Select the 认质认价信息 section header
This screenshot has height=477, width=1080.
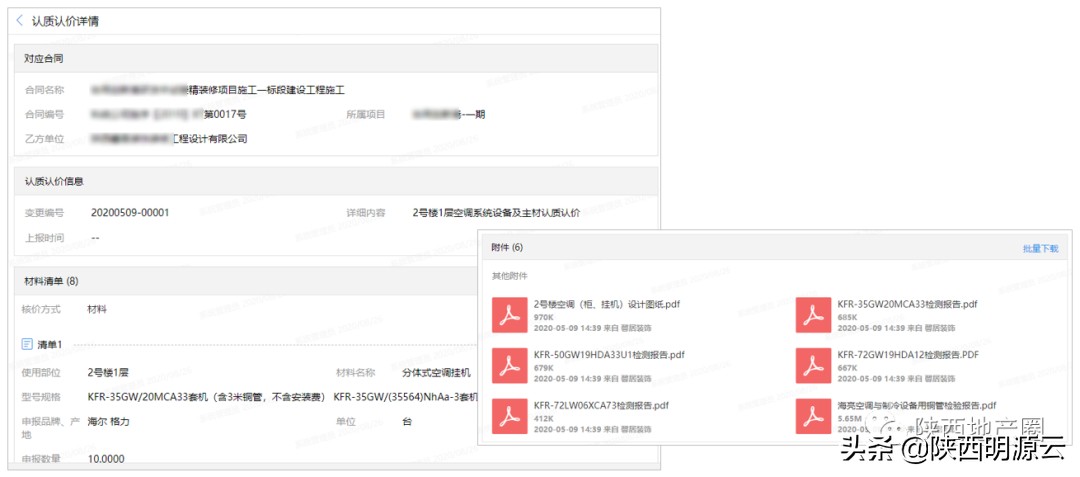click(336, 181)
